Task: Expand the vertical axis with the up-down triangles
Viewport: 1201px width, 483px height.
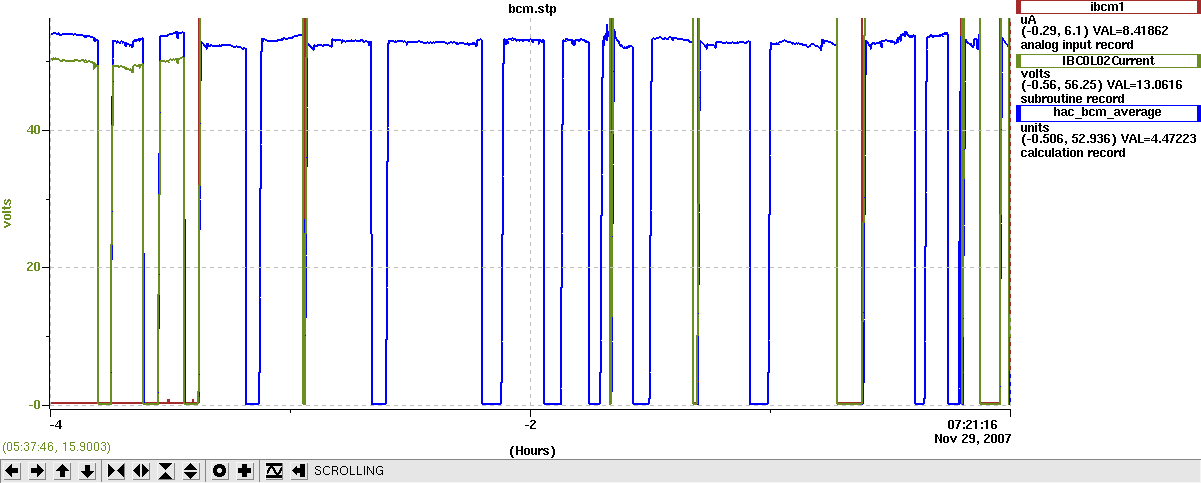Action: click(191, 470)
